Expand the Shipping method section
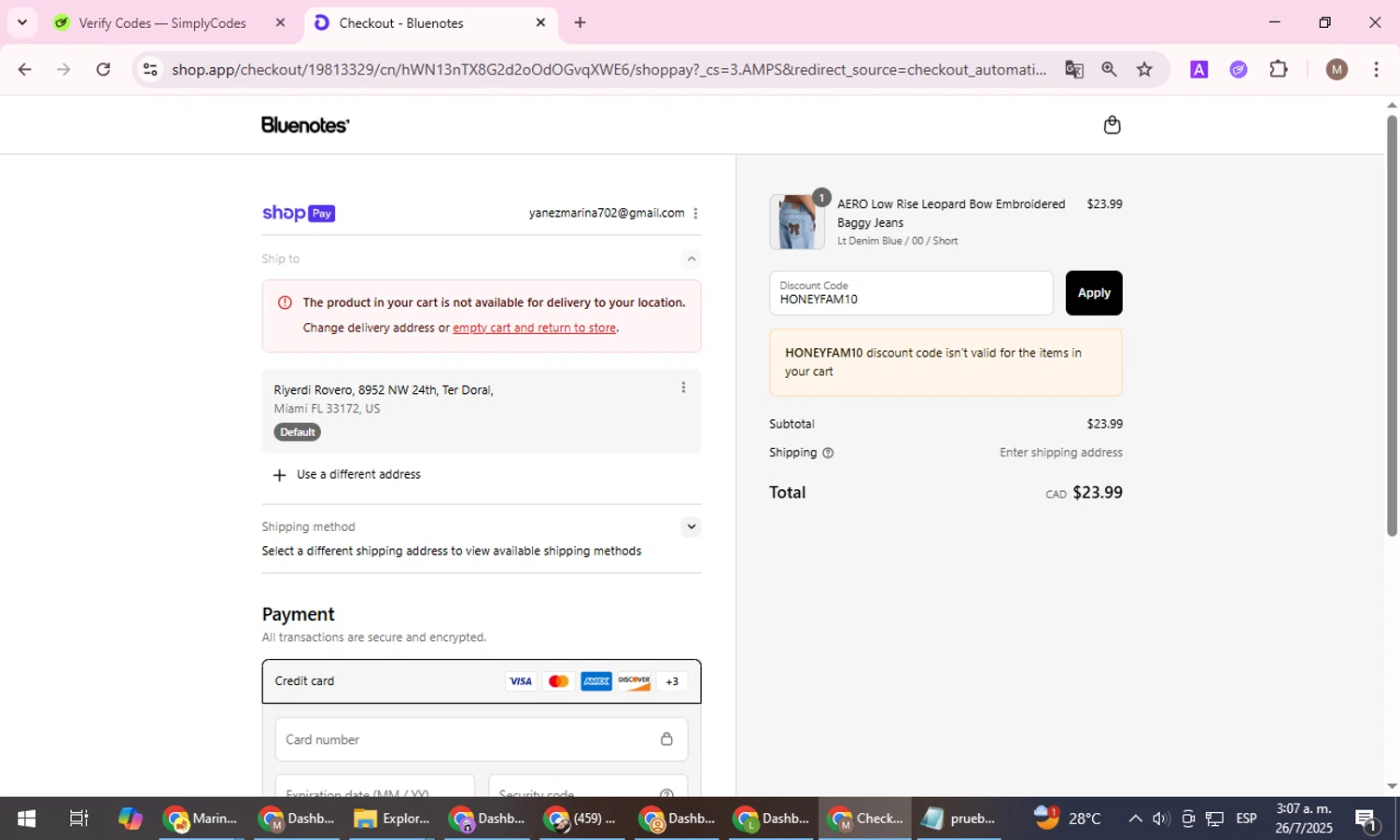 click(692, 526)
